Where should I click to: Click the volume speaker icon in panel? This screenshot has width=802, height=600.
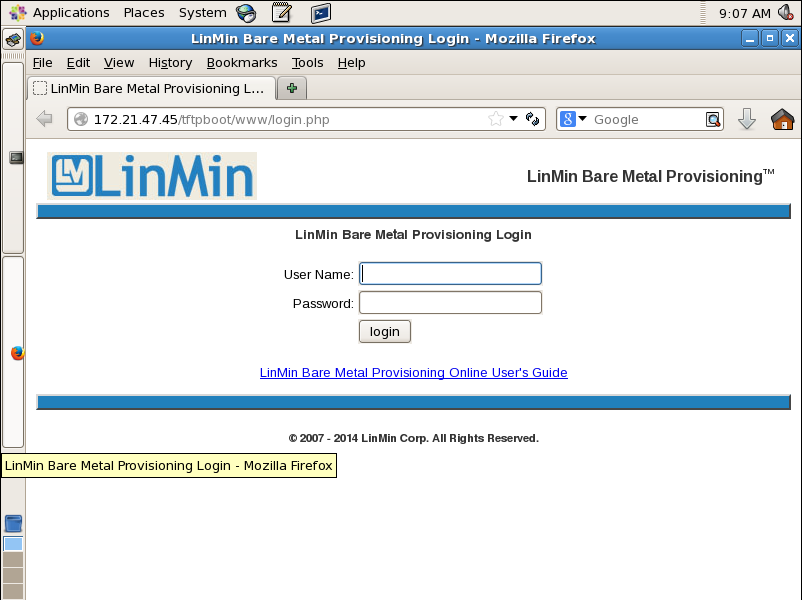click(786, 12)
